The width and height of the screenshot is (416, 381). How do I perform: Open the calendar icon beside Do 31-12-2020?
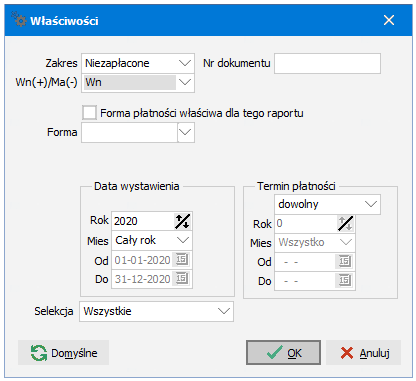[182, 279]
